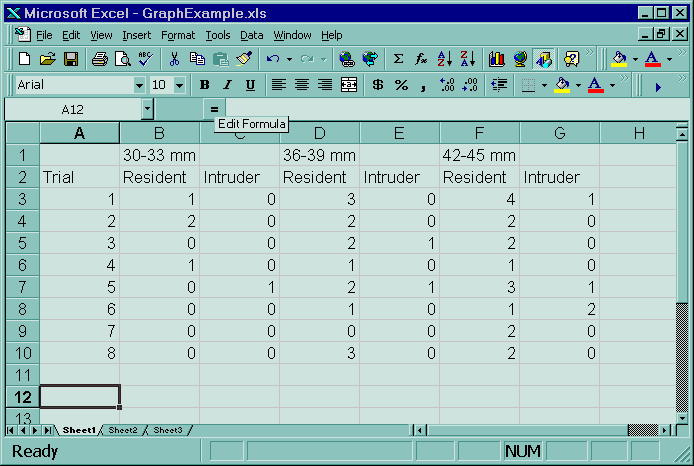
Task: Apply Currency Style dollar icon
Action: point(378,85)
